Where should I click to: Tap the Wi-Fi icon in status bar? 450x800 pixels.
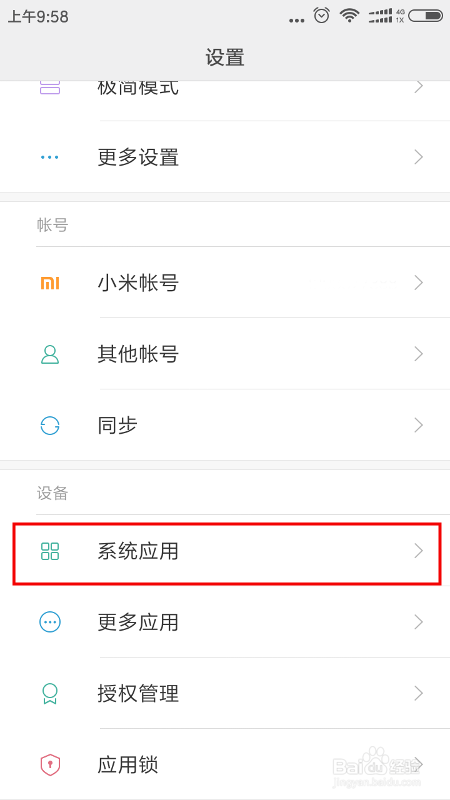tap(349, 16)
